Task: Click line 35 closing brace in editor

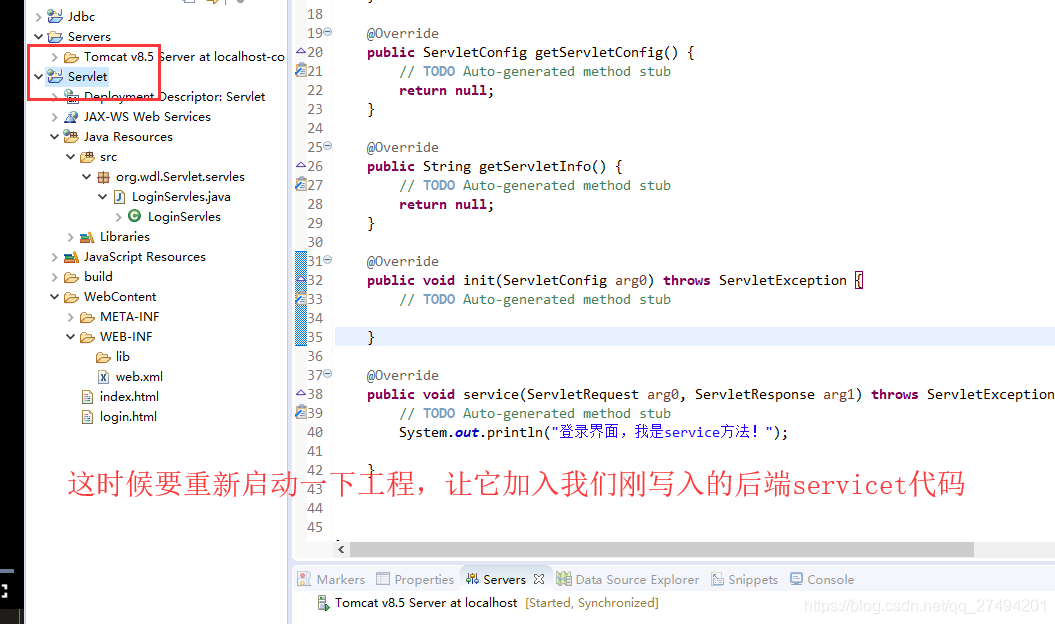Action: click(371, 337)
